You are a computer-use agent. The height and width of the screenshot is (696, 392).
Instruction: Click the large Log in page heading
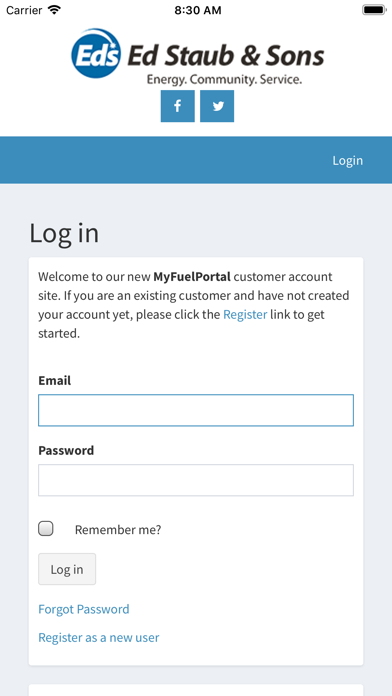click(64, 233)
